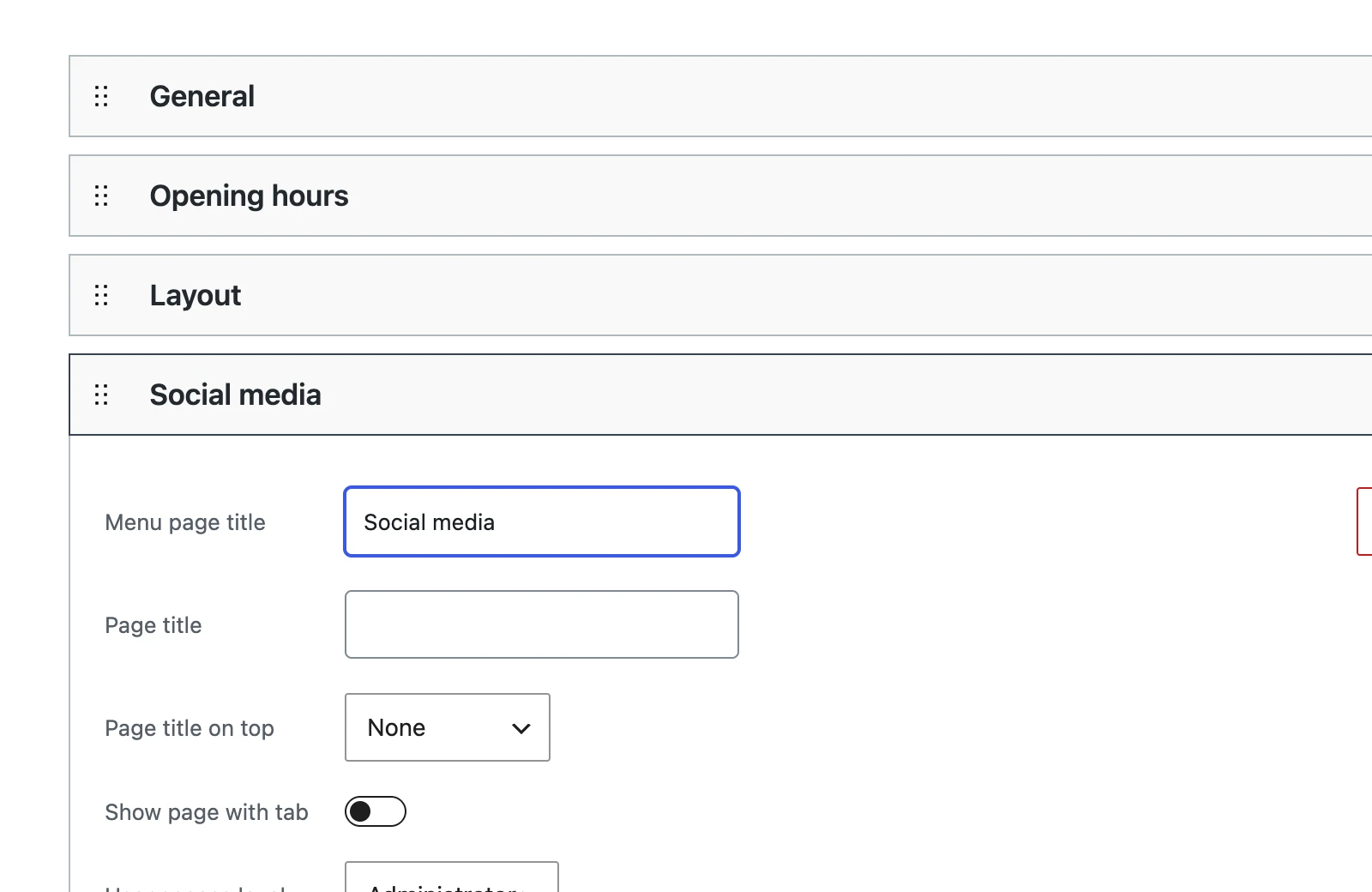Click the Show page with tab label
The height and width of the screenshot is (892, 1372).
pyautogui.click(x=207, y=812)
